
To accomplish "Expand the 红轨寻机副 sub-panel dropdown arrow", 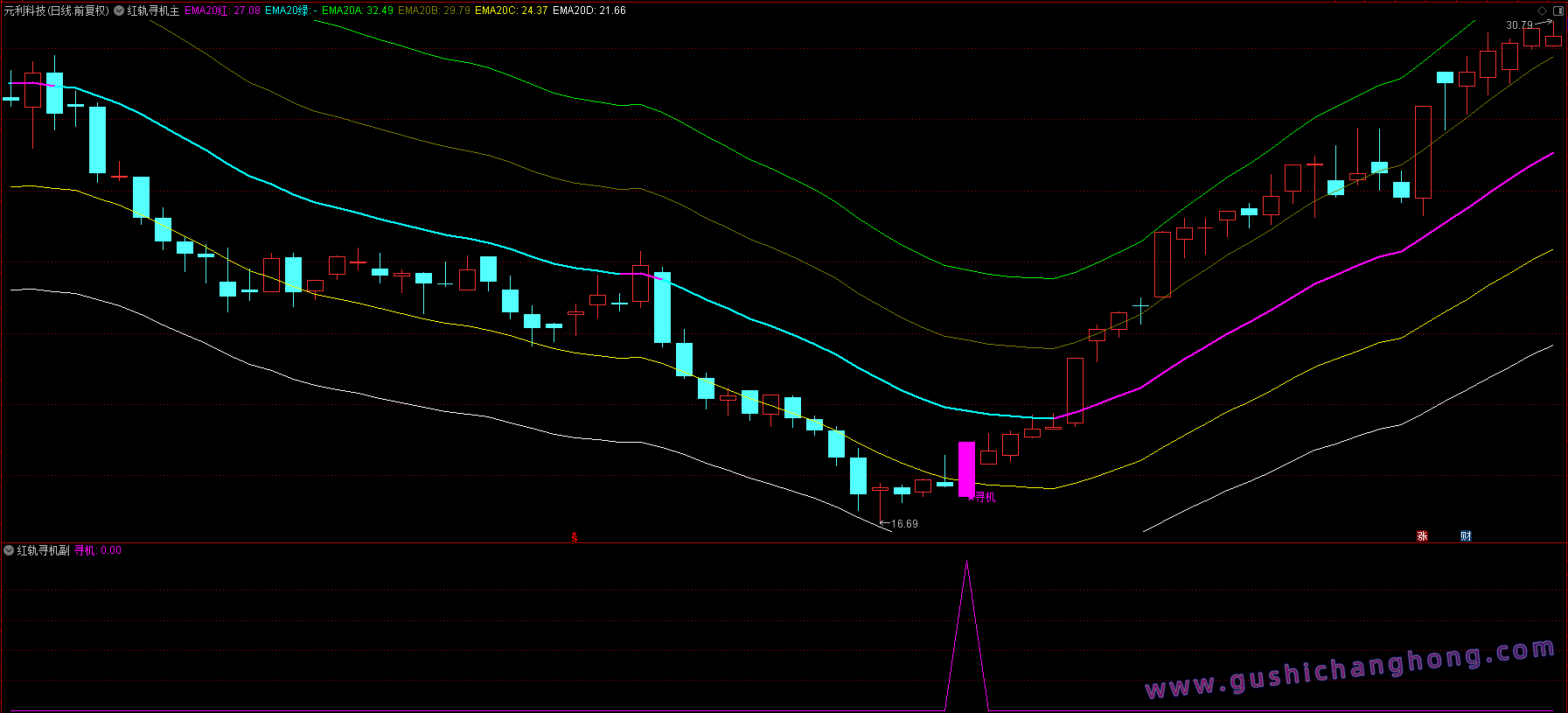I will (x=9, y=550).
